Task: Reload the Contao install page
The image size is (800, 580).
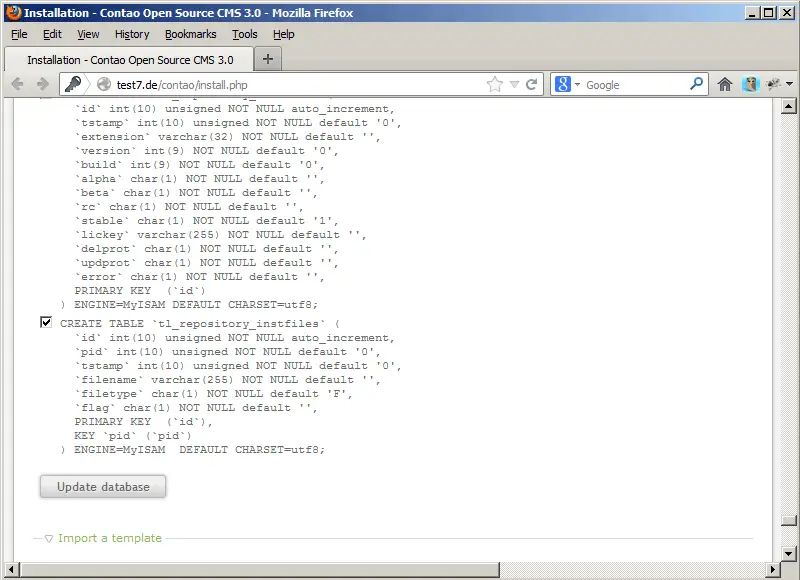Action: tap(532, 85)
